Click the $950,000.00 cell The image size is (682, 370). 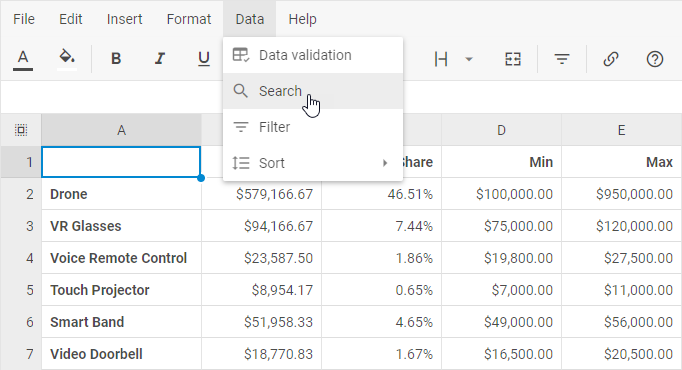click(x=622, y=194)
